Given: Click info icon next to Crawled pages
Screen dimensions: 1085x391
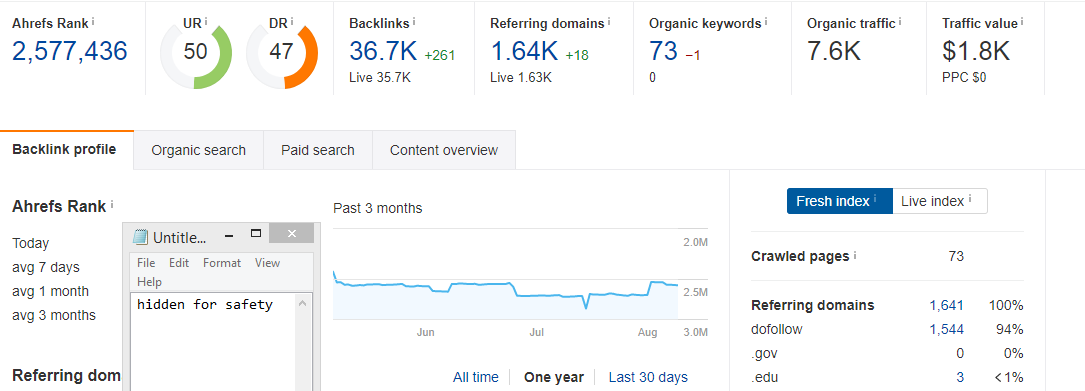Looking at the screenshot, I should 855,255.
